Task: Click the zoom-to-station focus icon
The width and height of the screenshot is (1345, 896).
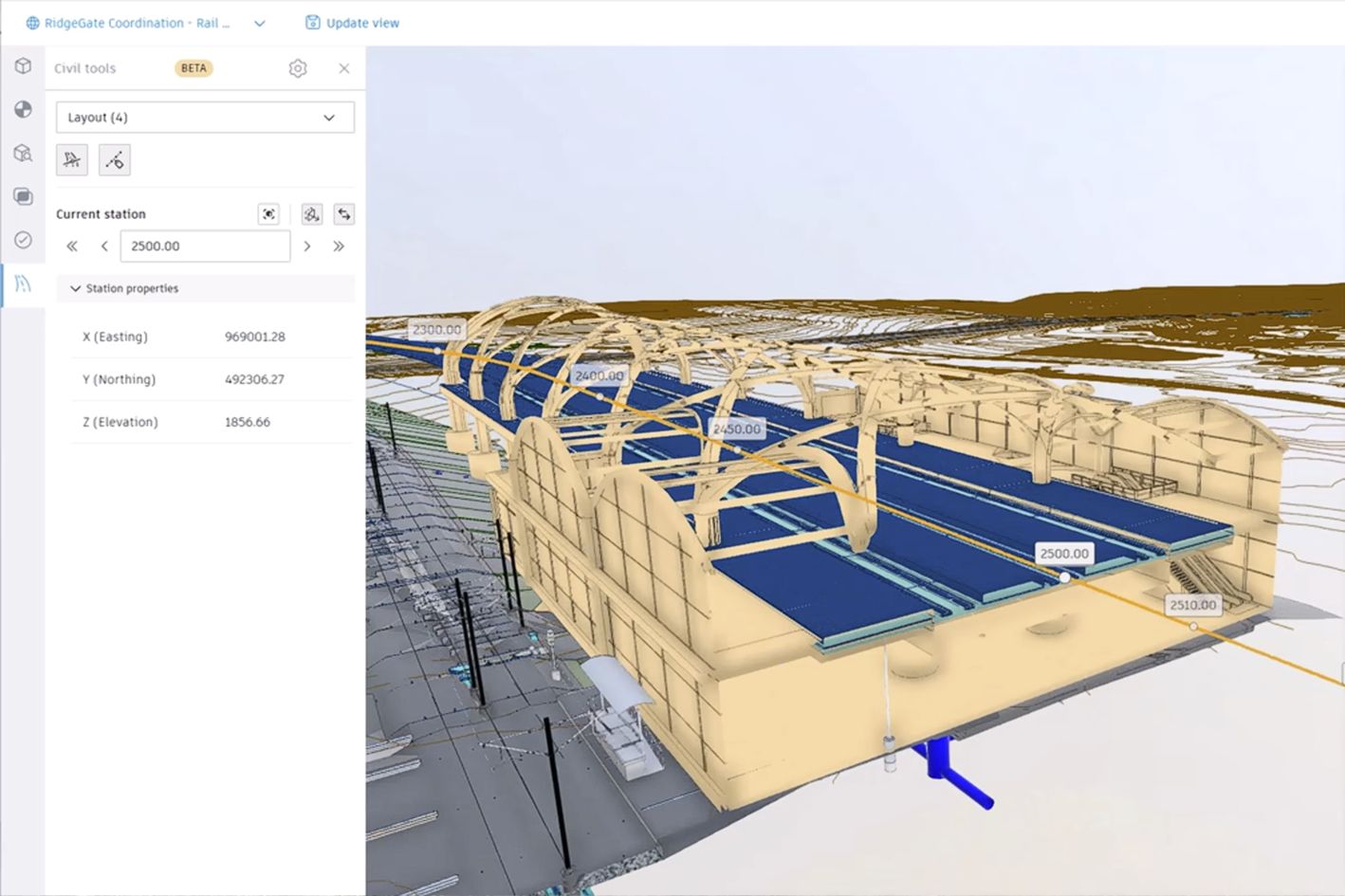Action: 268,213
